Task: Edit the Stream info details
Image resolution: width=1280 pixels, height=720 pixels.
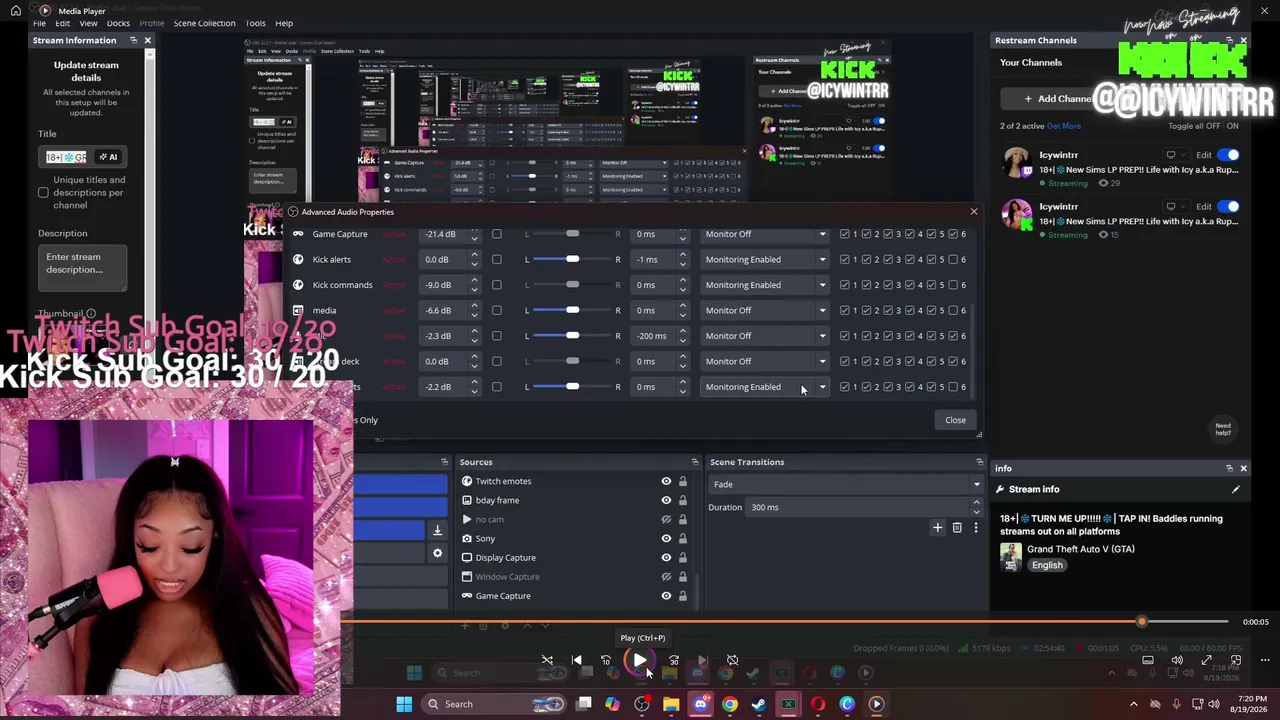Action: pos(1236,489)
